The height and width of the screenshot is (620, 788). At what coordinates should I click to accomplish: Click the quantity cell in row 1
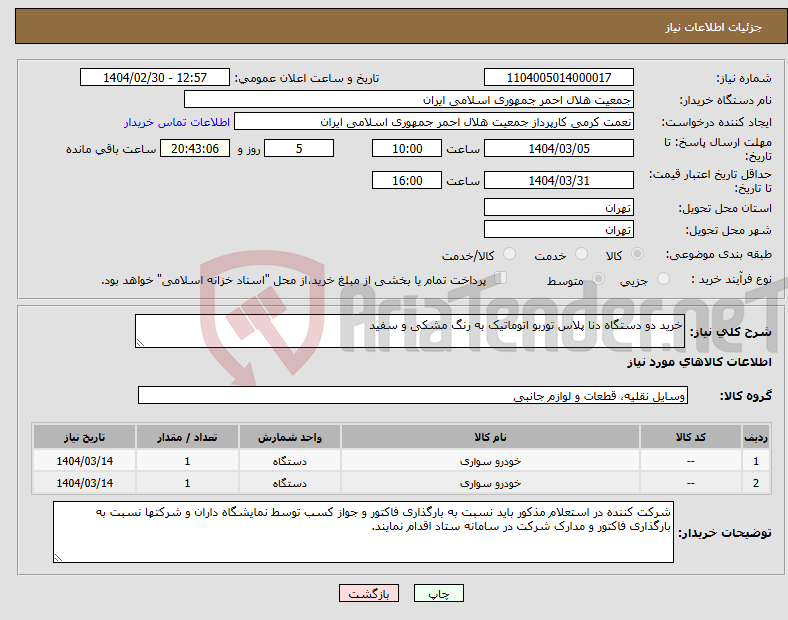point(187,461)
